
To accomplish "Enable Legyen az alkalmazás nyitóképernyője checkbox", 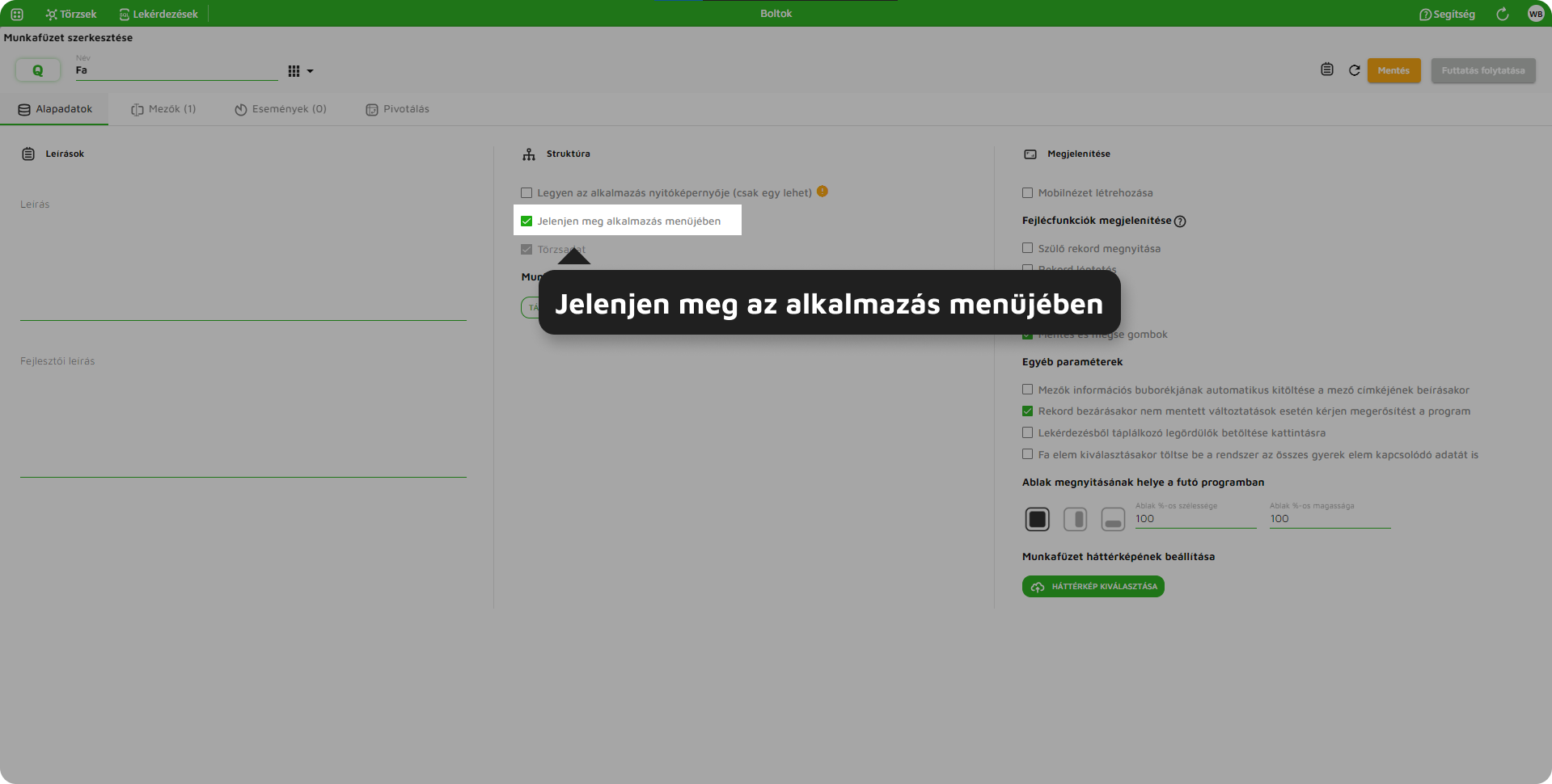I will click(x=526, y=193).
